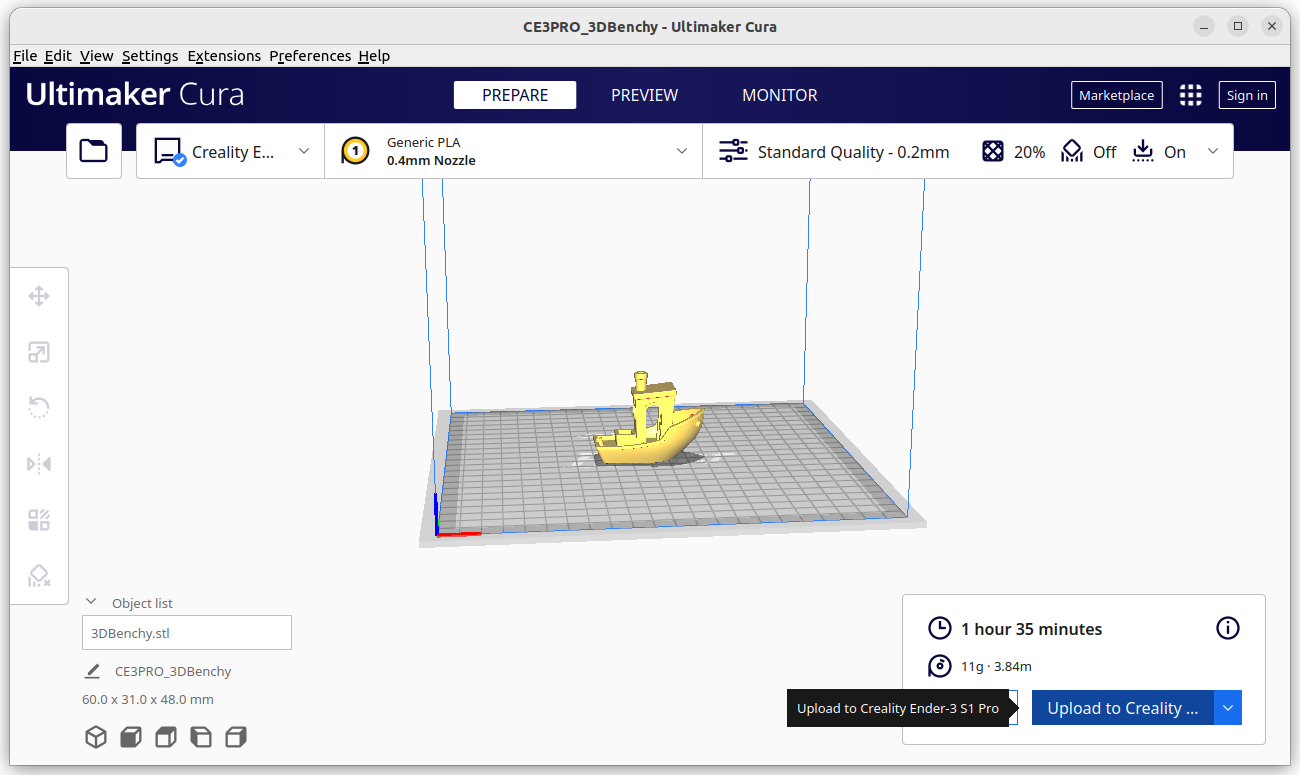
Task: Click the Creality printer icon
Action: pyautogui.click(x=169, y=151)
